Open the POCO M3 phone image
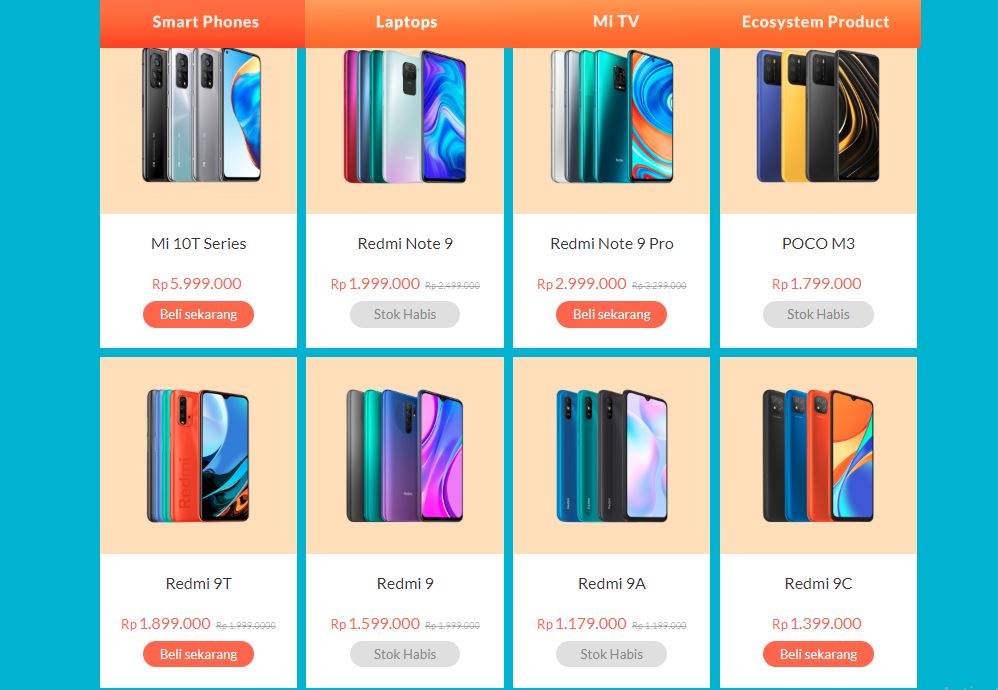 (x=818, y=116)
